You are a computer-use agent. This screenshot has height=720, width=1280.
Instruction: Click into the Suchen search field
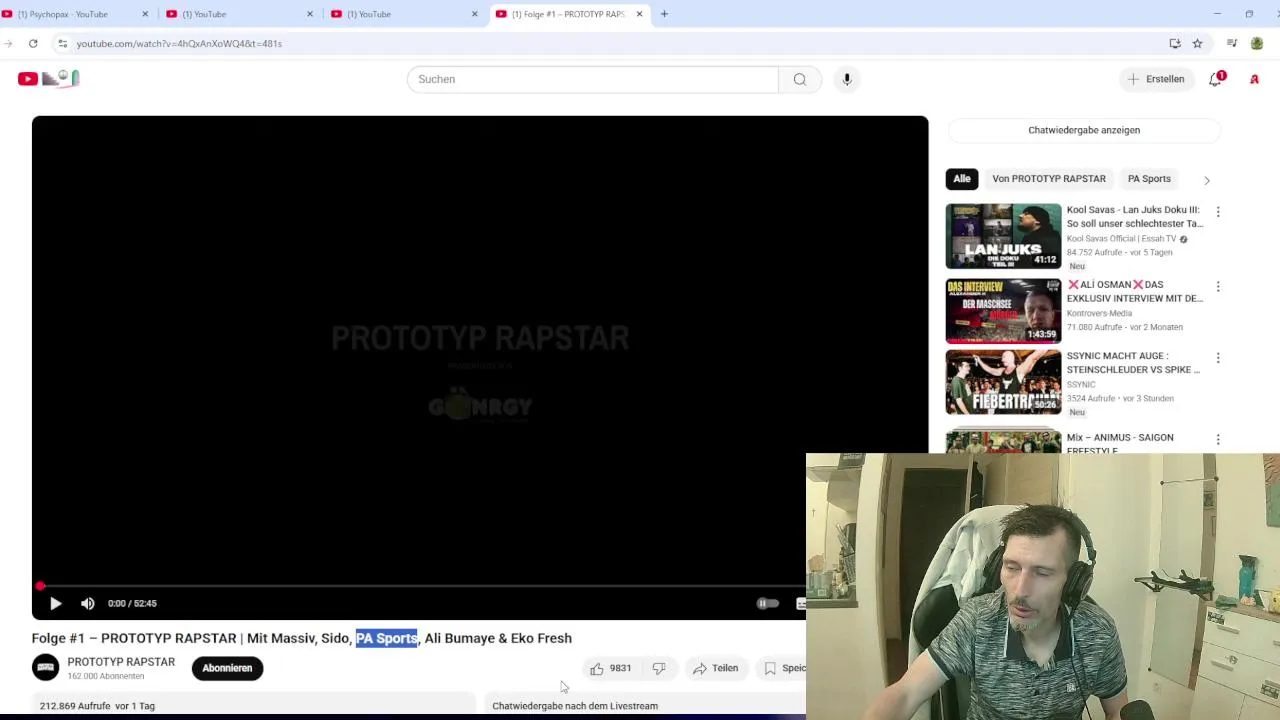[592, 79]
